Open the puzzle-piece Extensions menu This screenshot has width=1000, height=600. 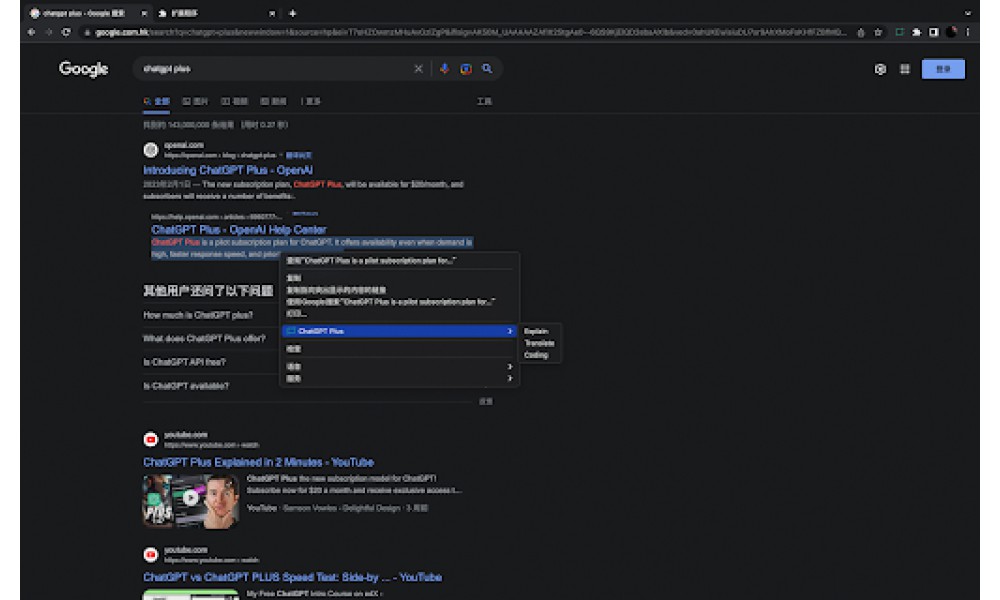pyautogui.click(x=916, y=32)
